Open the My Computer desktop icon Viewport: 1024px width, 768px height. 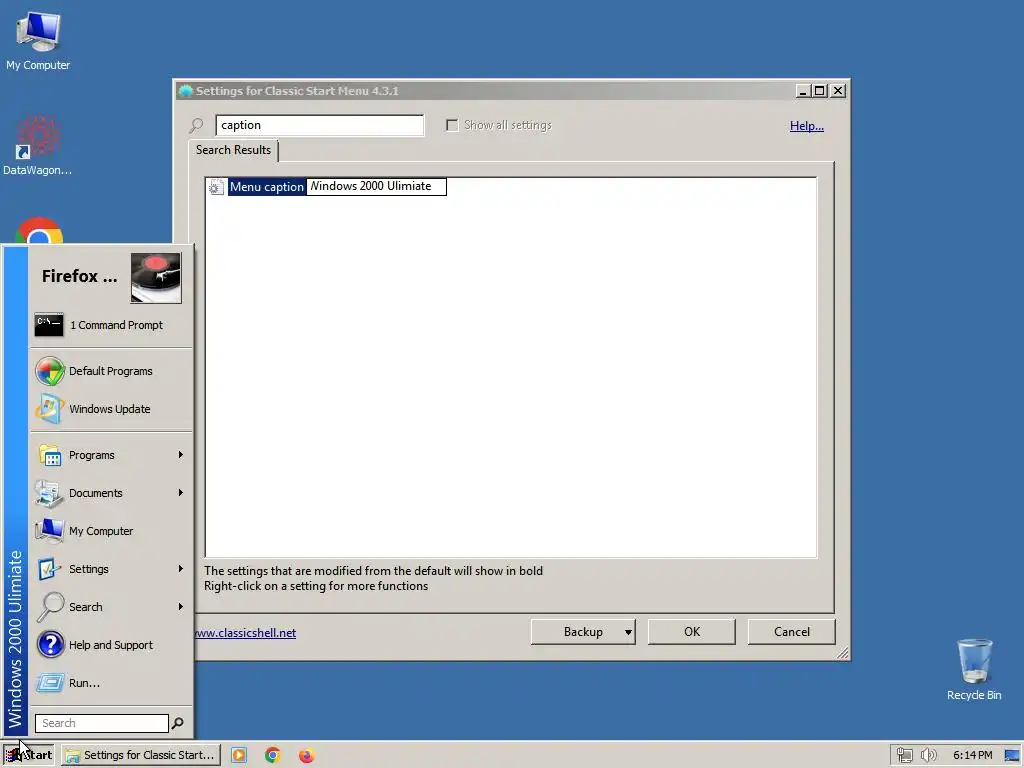click(x=38, y=40)
